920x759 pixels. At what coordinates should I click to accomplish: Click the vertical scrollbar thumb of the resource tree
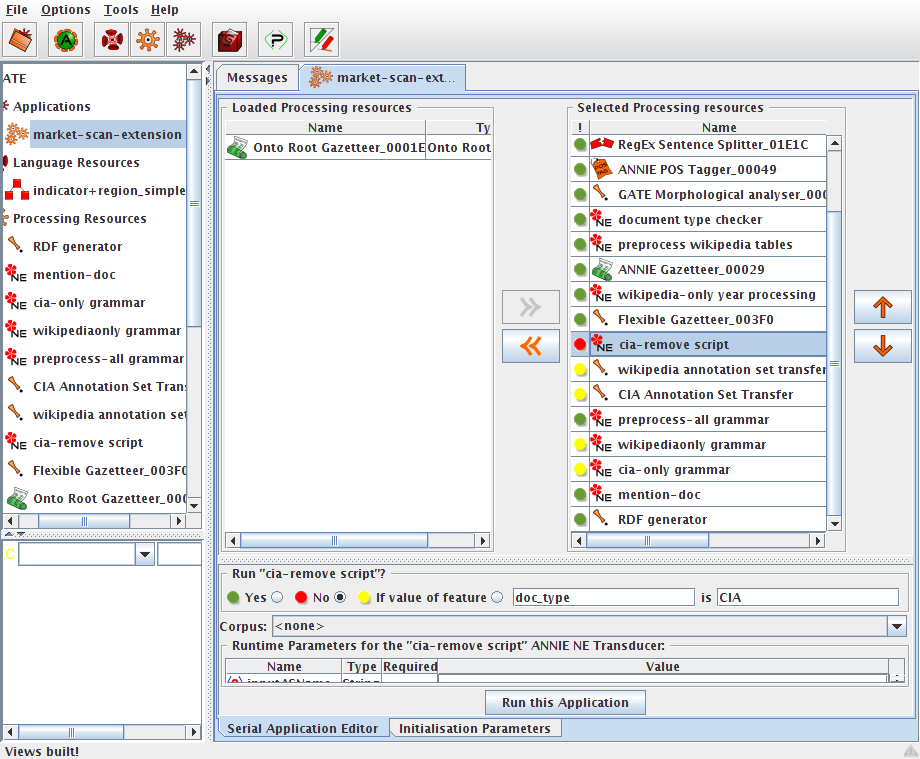[x=194, y=202]
